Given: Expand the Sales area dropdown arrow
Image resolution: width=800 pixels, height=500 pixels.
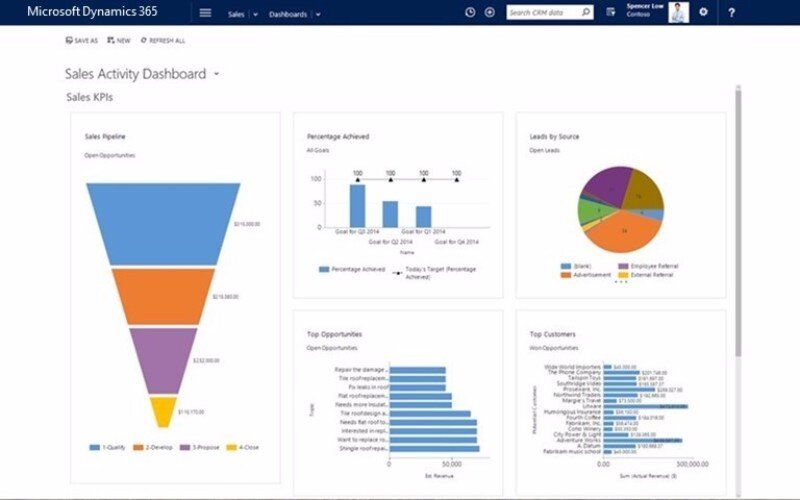Looking at the screenshot, I should (255, 14).
